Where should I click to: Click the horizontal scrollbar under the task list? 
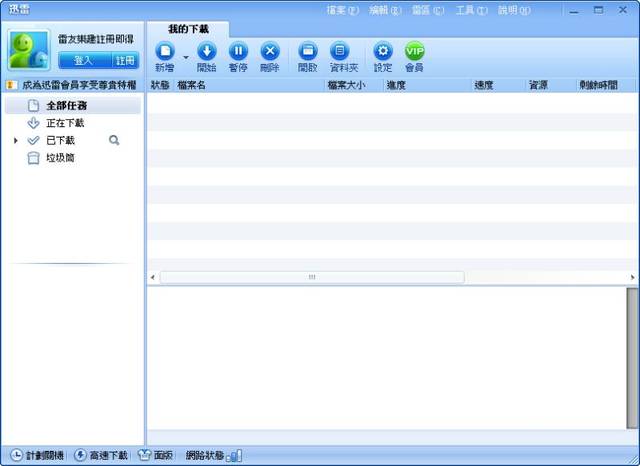(311, 277)
